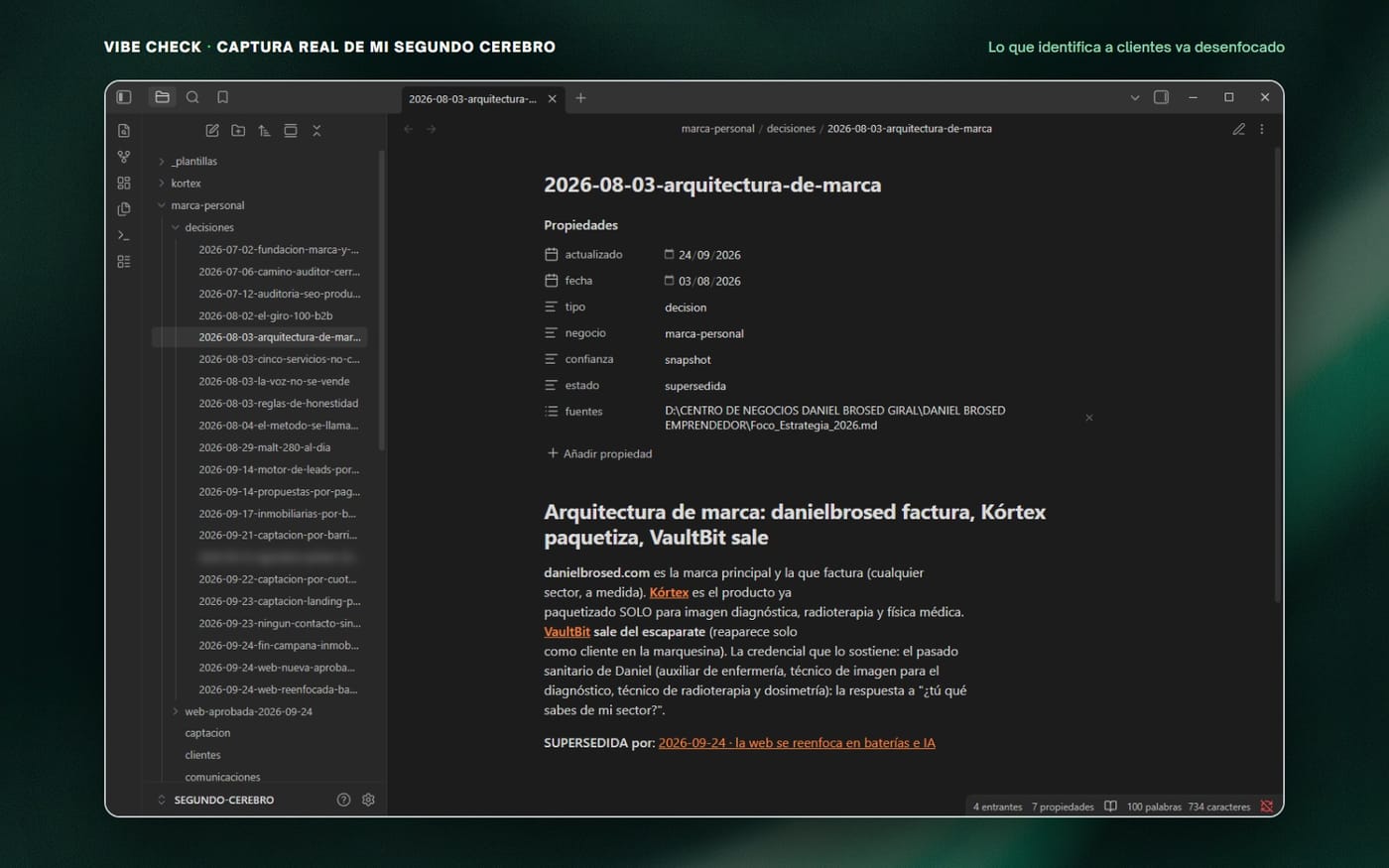Close the 2026-08-03-arquitectura tab
Screen dimensions: 1389x868
[x=553, y=99]
